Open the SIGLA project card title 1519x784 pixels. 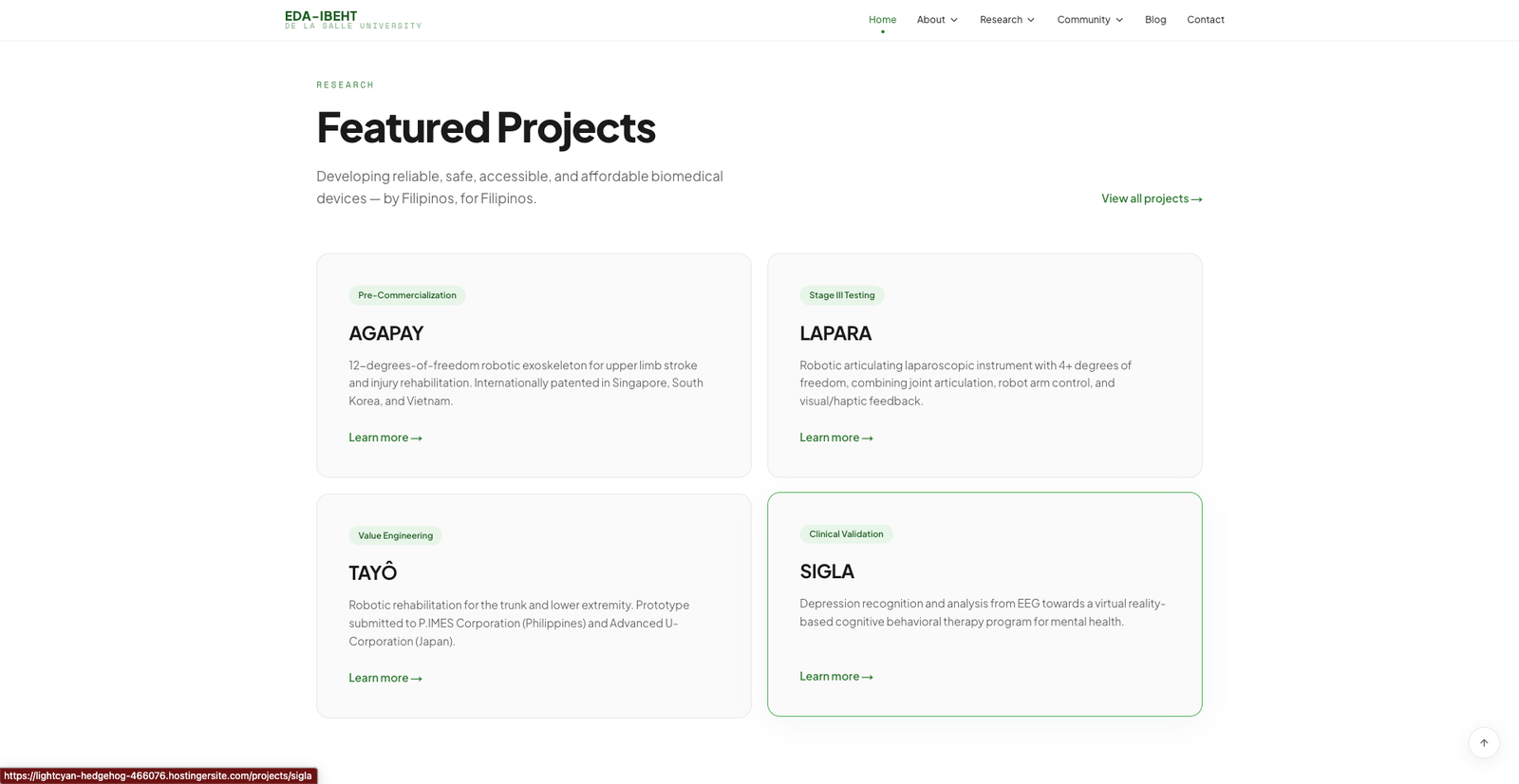tap(827, 571)
